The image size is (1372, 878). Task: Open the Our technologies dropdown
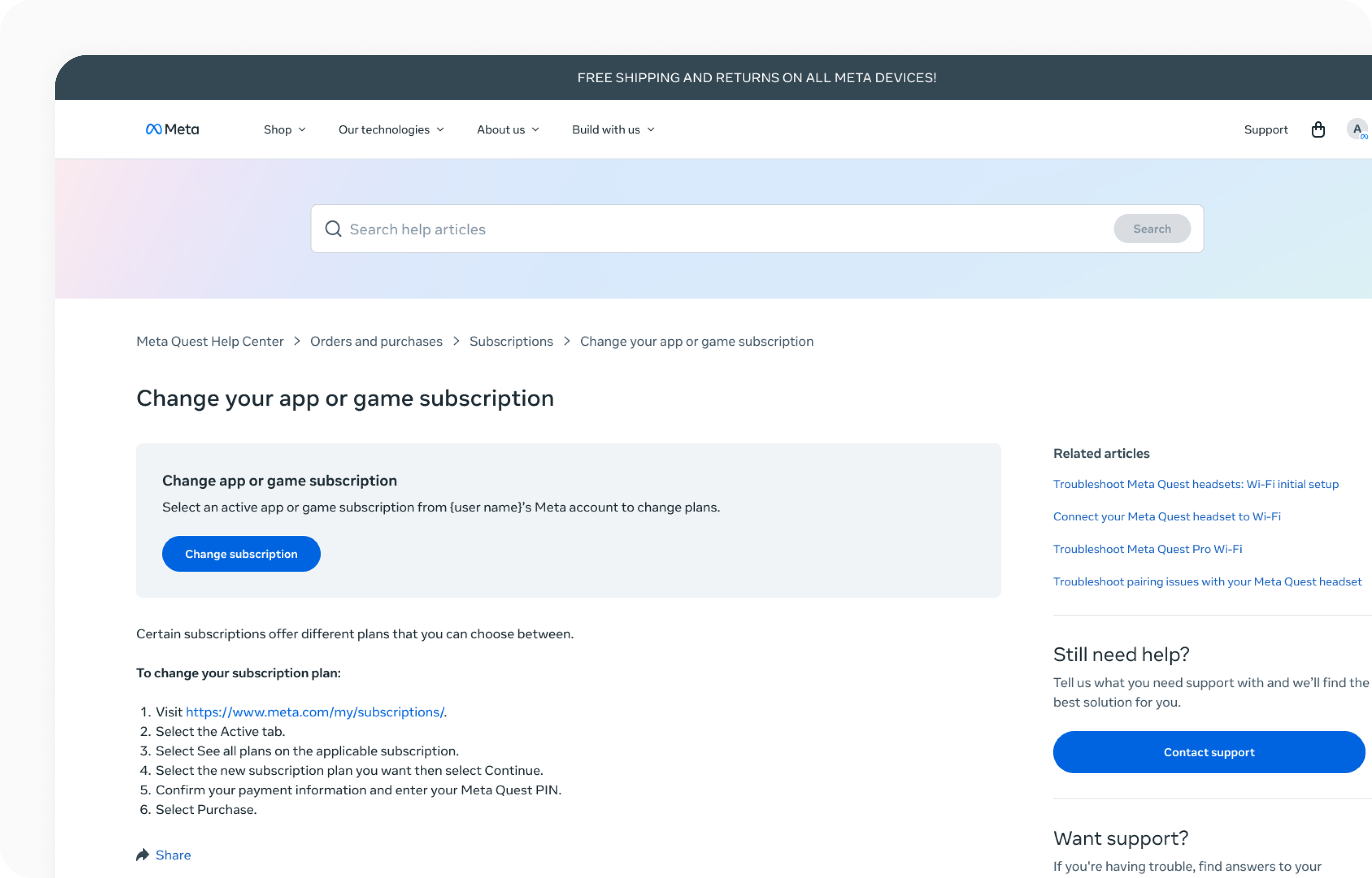click(391, 129)
